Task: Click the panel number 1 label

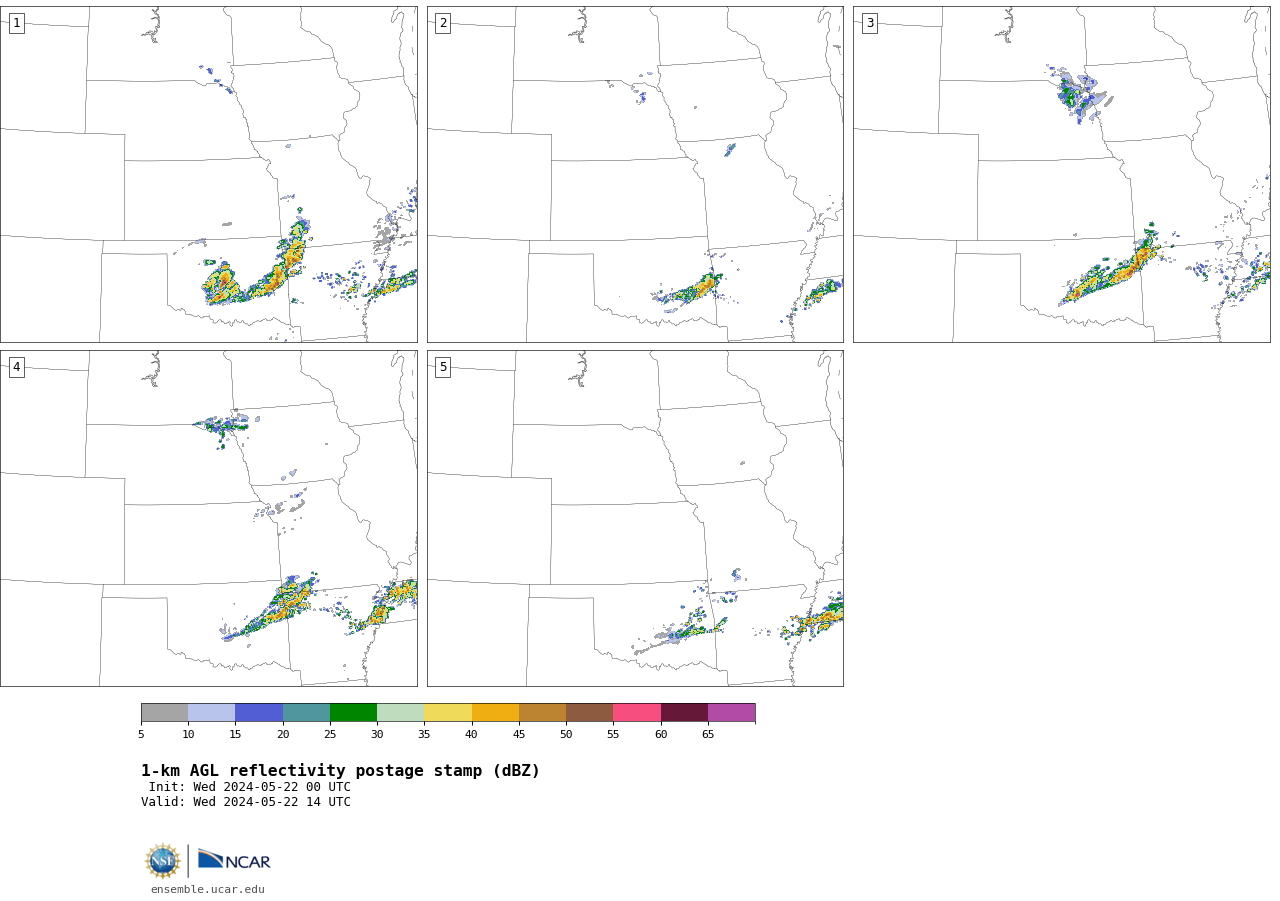Action: click(x=16, y=23)
